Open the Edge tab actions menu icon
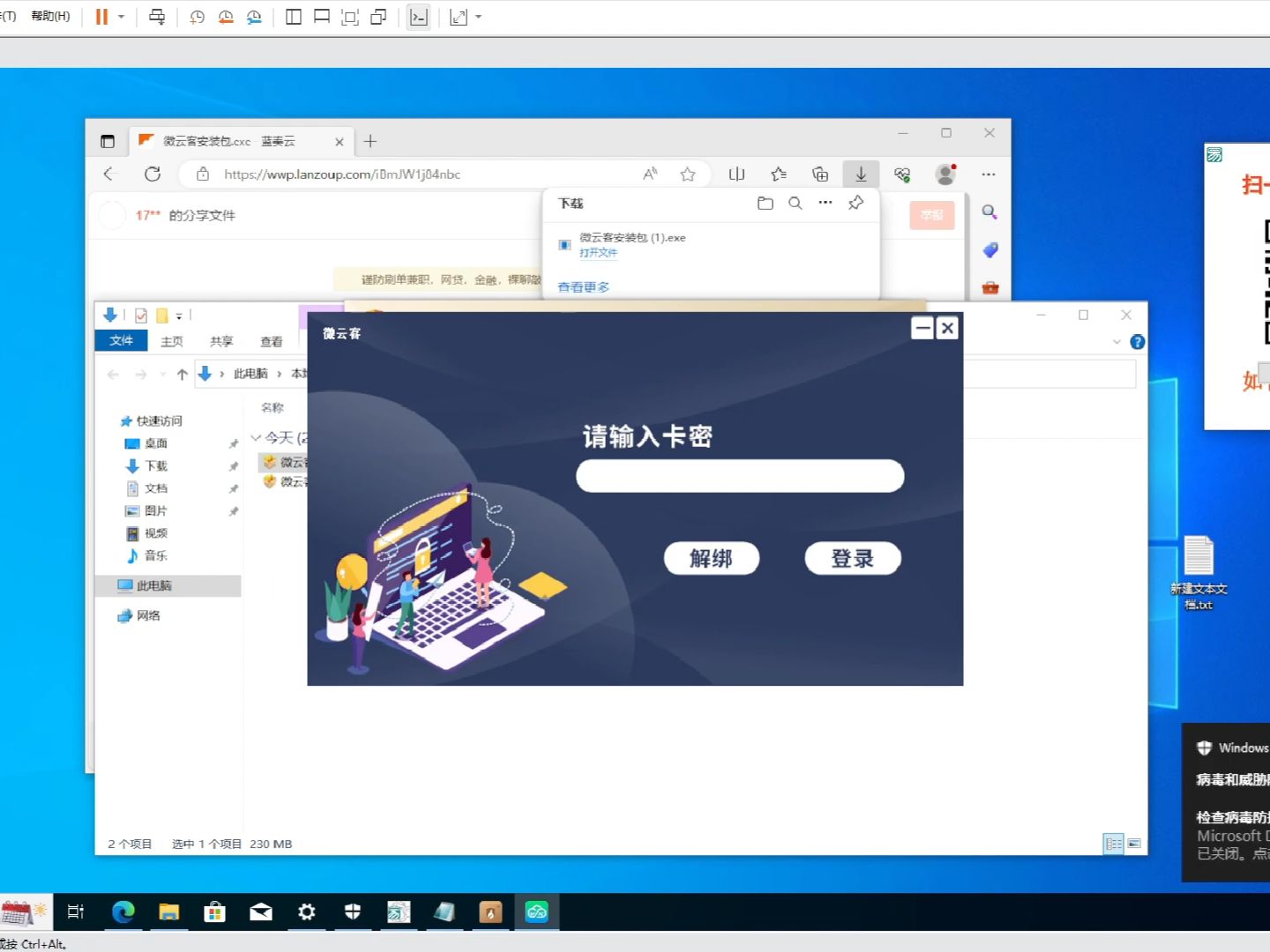The image size is (1270, 952). pos(108,141)
